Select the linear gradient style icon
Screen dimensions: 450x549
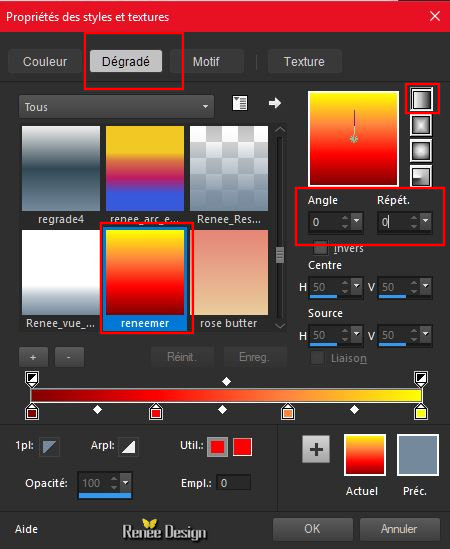(x=421, y=99)
